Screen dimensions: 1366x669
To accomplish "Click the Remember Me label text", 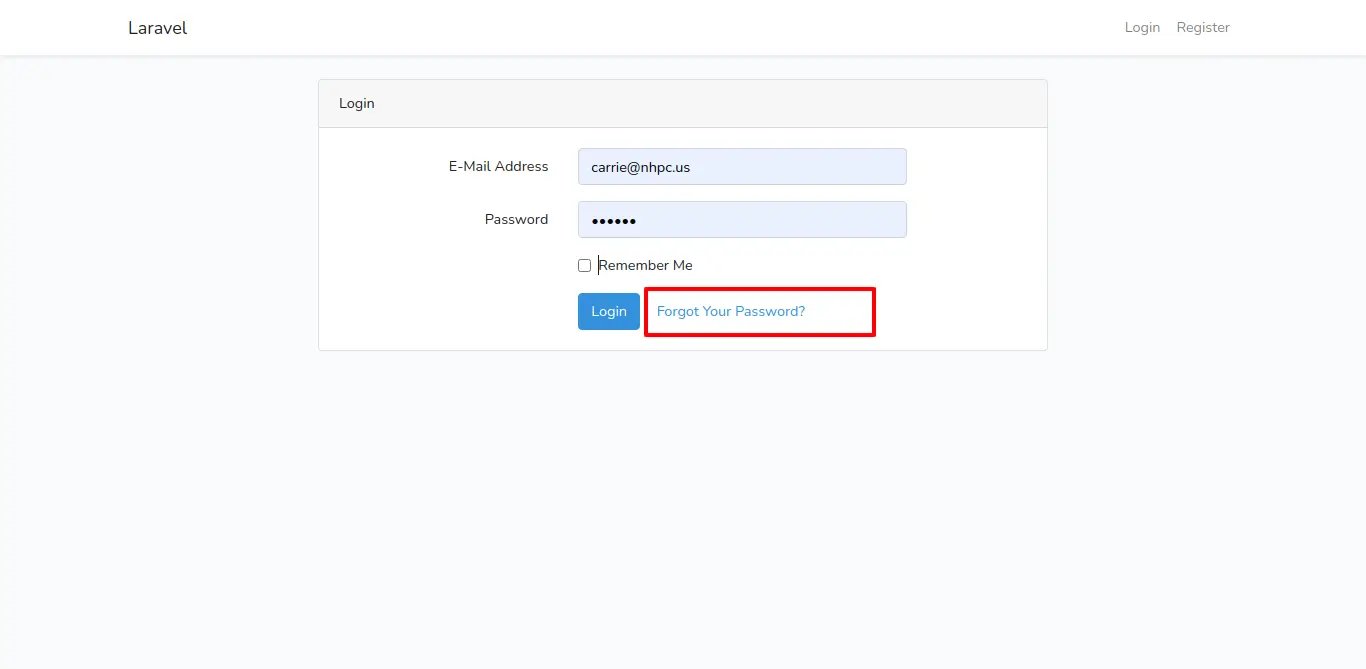I will tap(646, 266).
